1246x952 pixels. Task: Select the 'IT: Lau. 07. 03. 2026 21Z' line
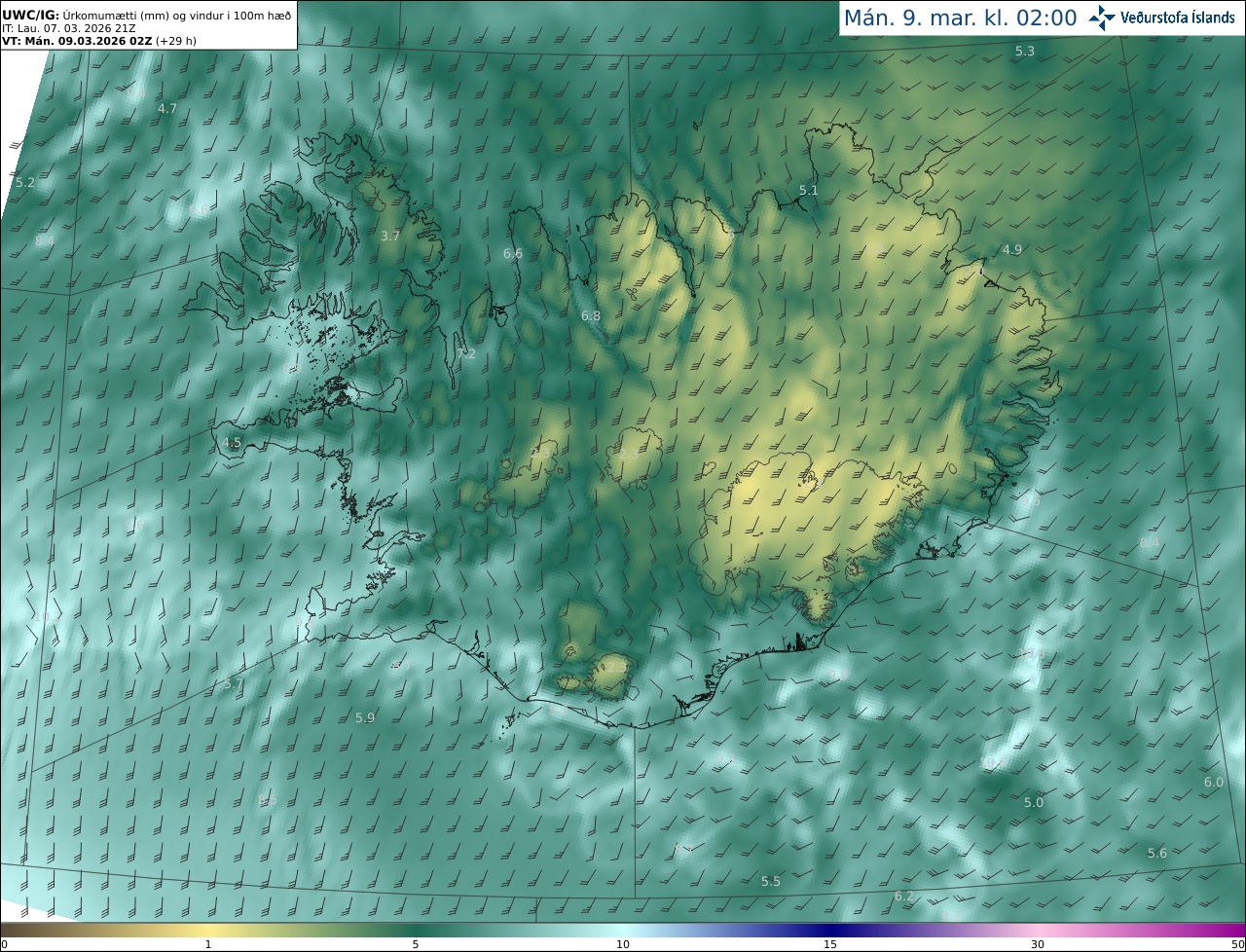(x=68, y=29)
